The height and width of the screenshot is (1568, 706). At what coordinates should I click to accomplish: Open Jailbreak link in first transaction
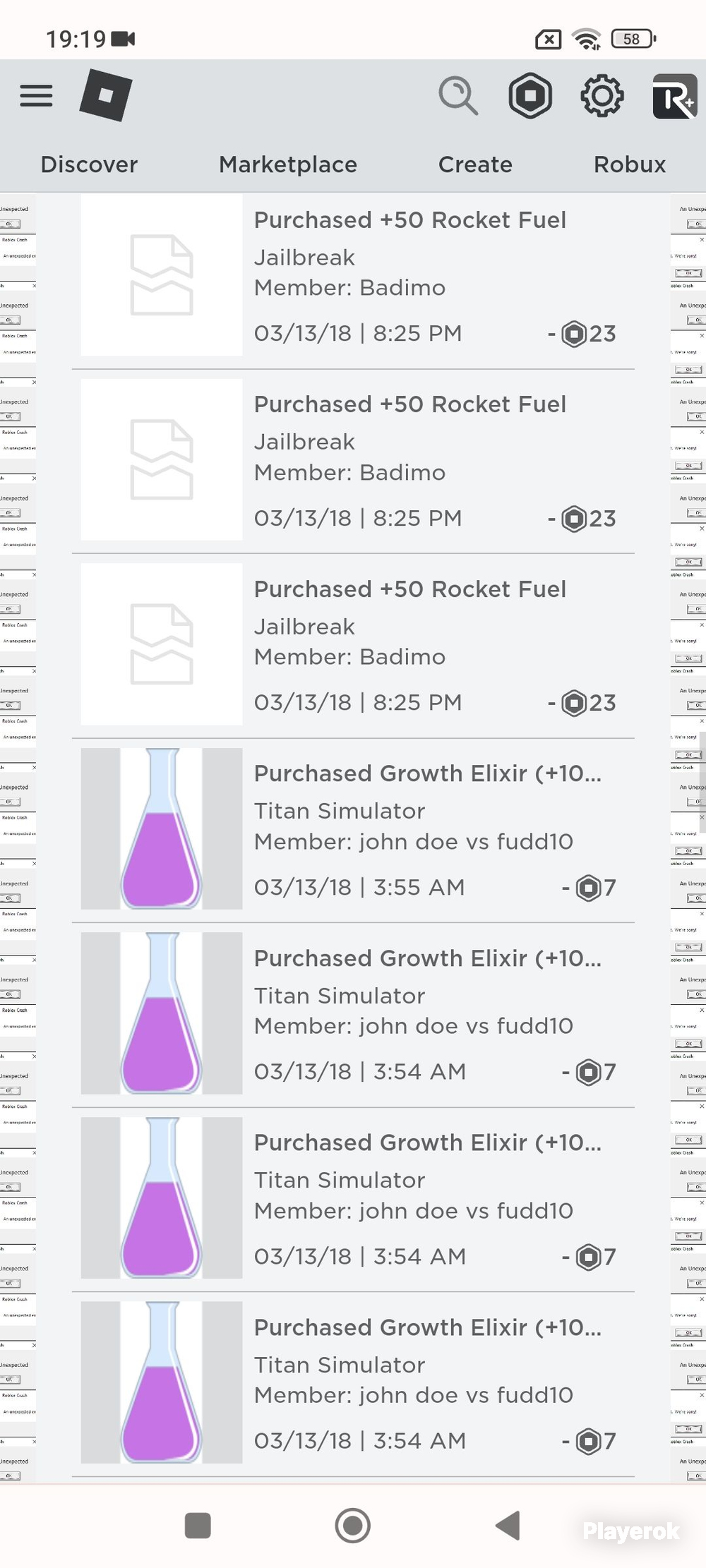tap(304, 258)
